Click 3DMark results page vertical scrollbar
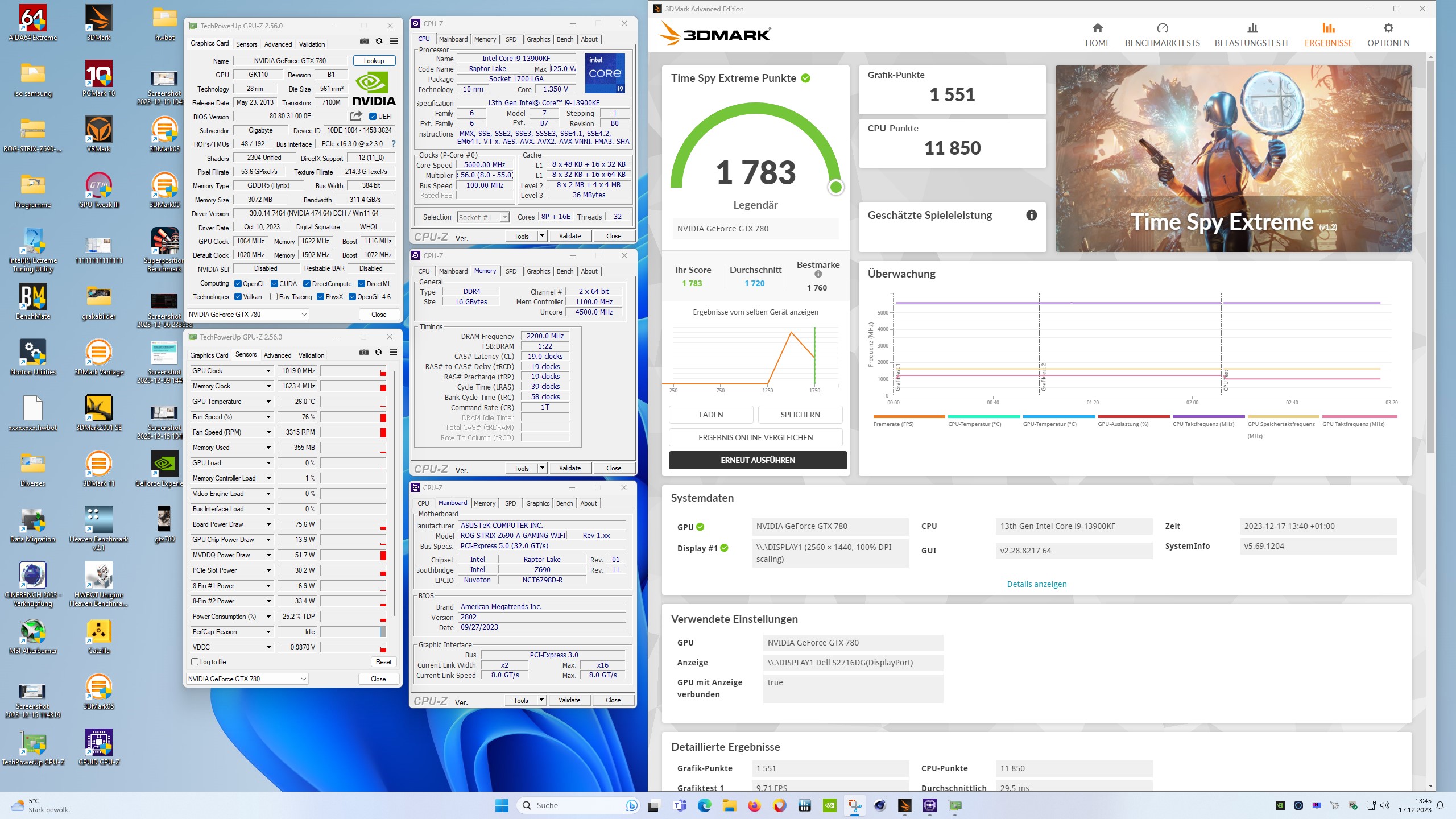 (1430, 256)
